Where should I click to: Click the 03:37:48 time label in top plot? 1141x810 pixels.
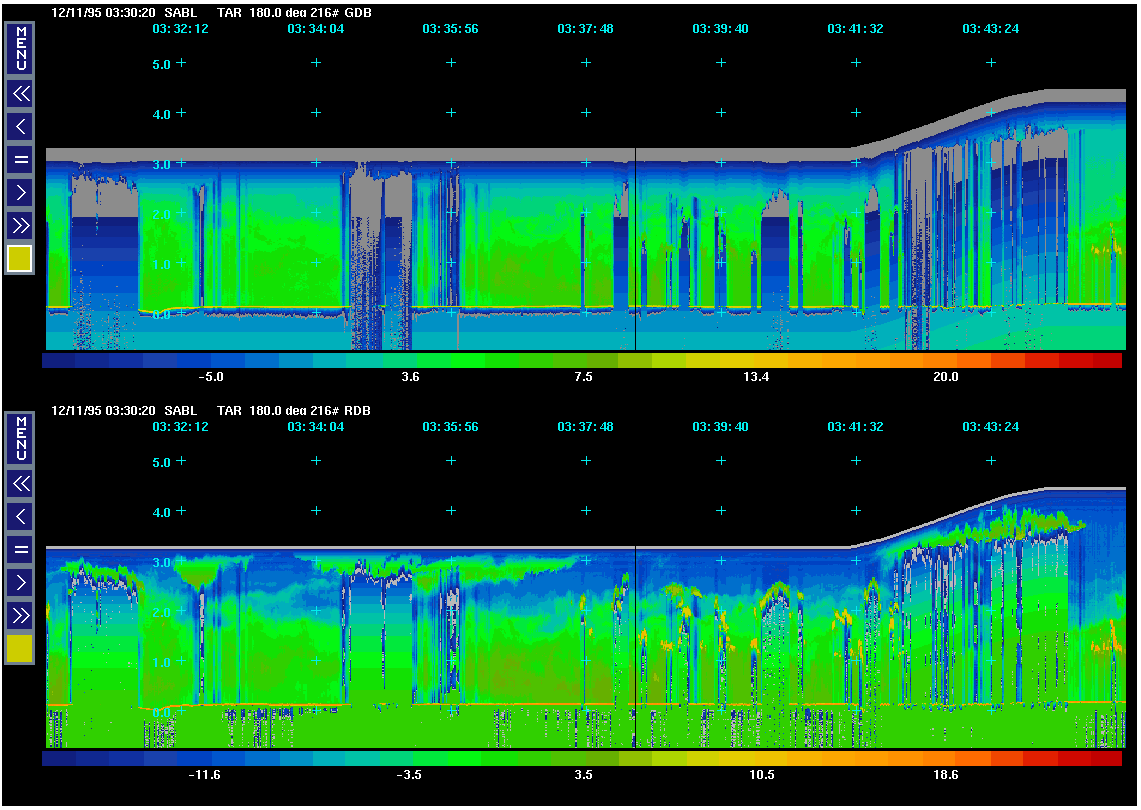(585, 29)
